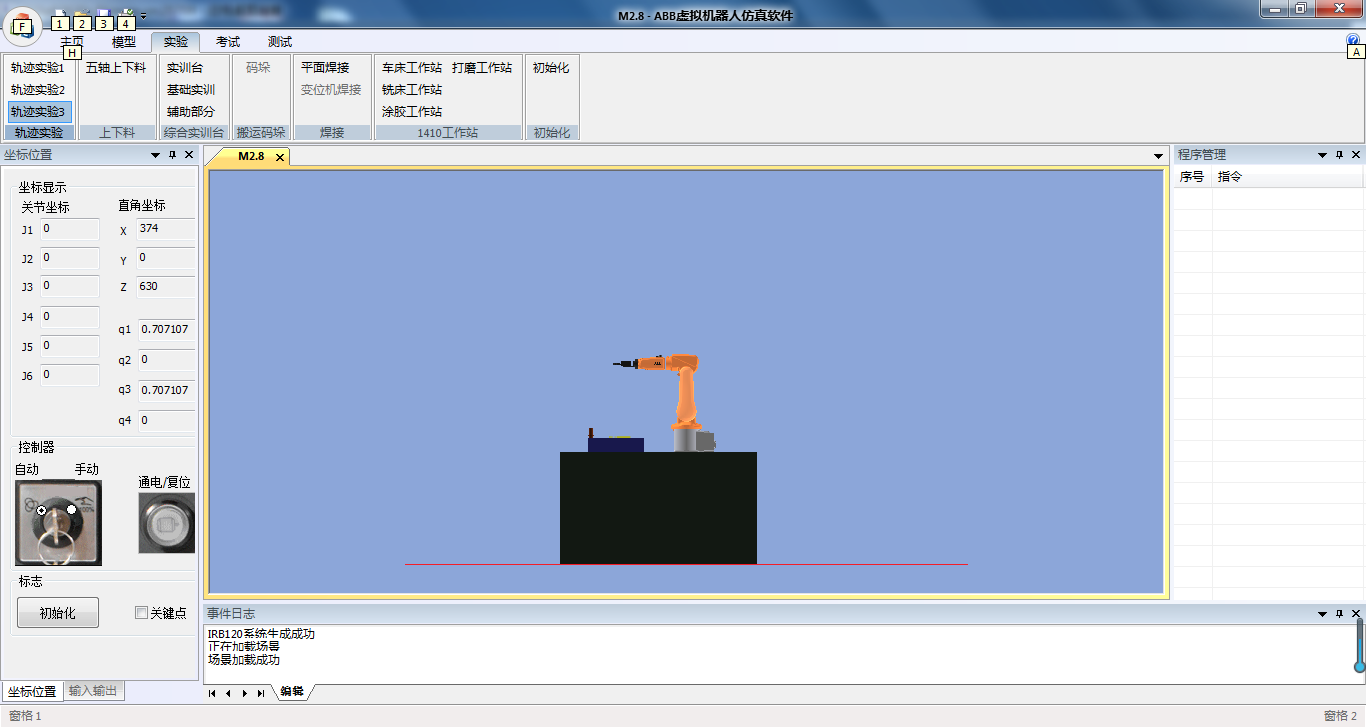
Task: Click 平面焊接 in the ribbon
Action: point(325,68)
